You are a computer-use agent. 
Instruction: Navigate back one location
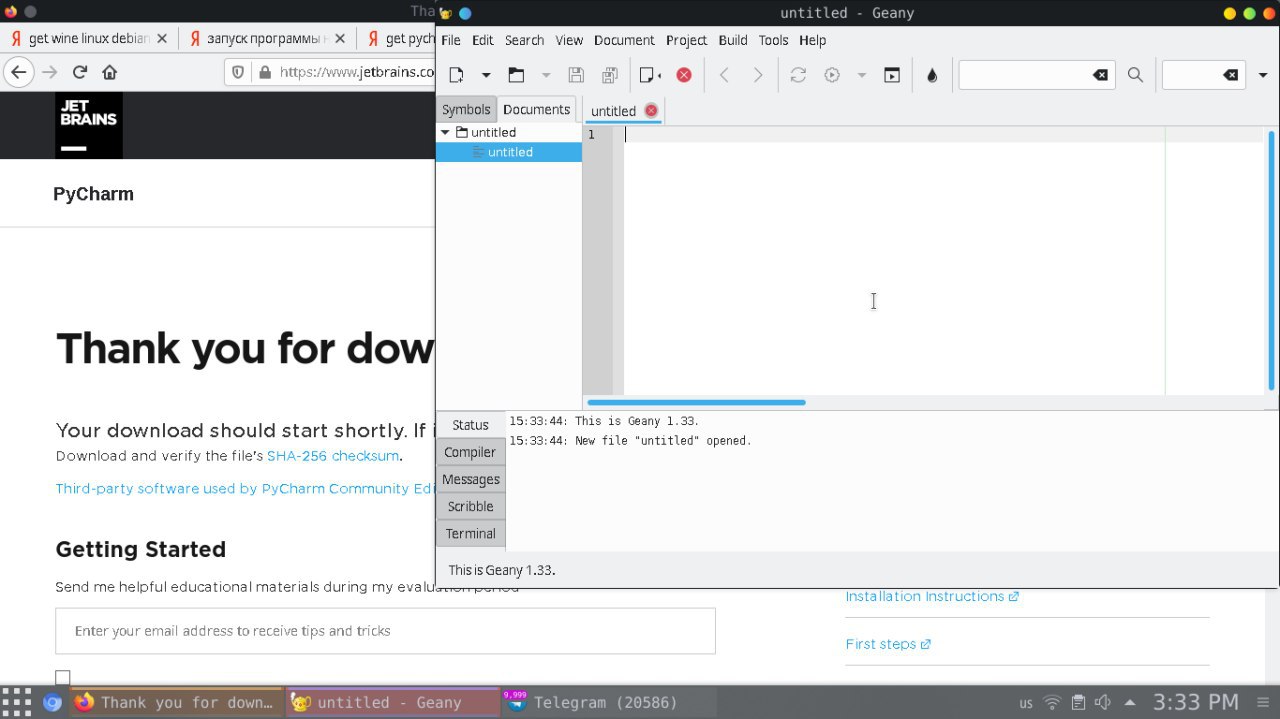pos(725,75)
